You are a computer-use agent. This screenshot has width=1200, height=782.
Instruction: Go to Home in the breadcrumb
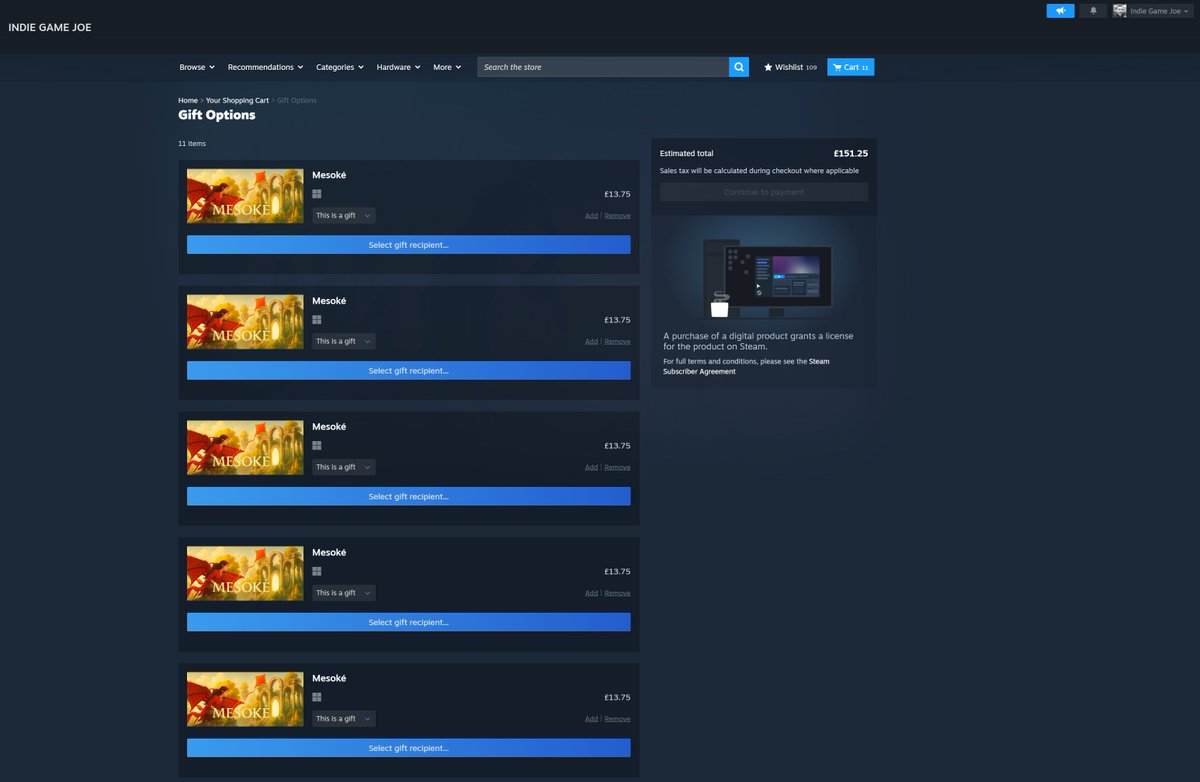188,101
